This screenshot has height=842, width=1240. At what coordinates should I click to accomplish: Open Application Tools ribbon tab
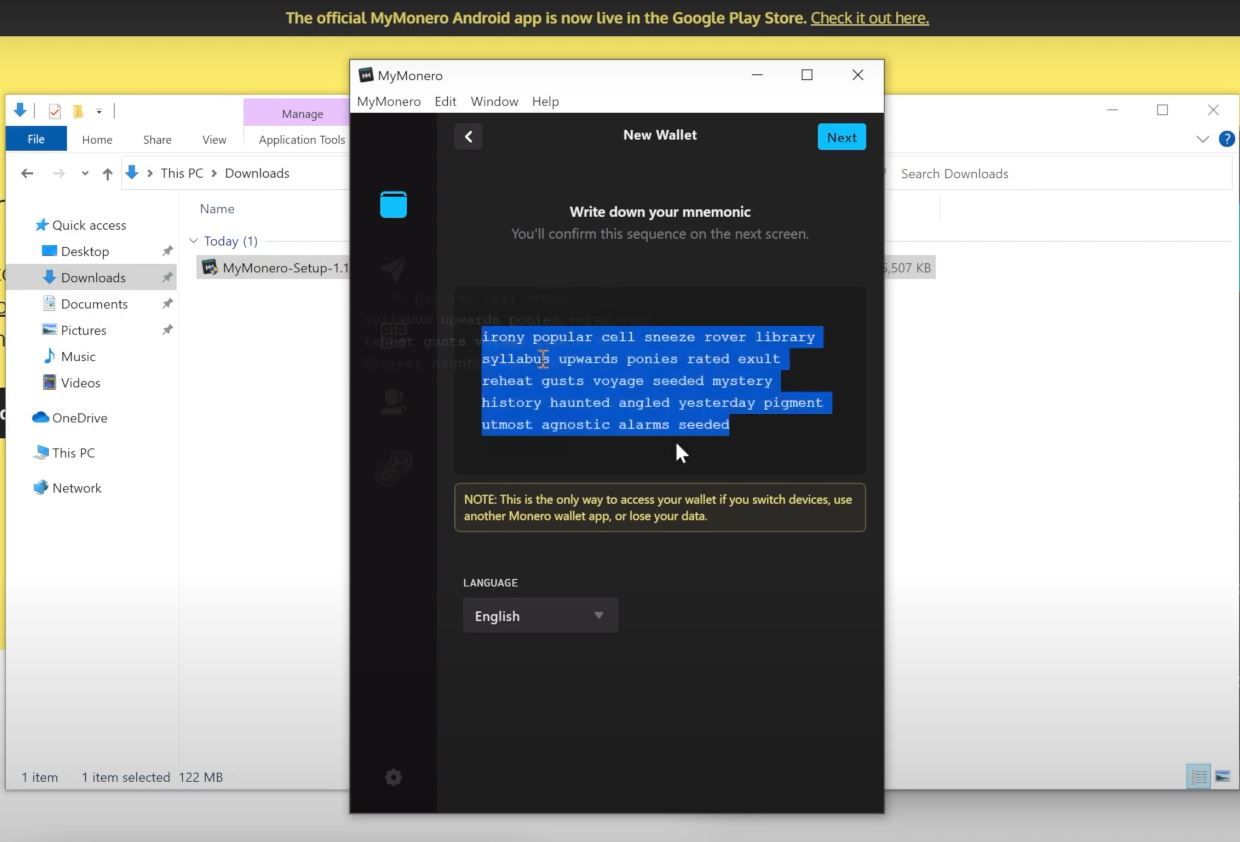pyautogui.click(x=301, y=139)
